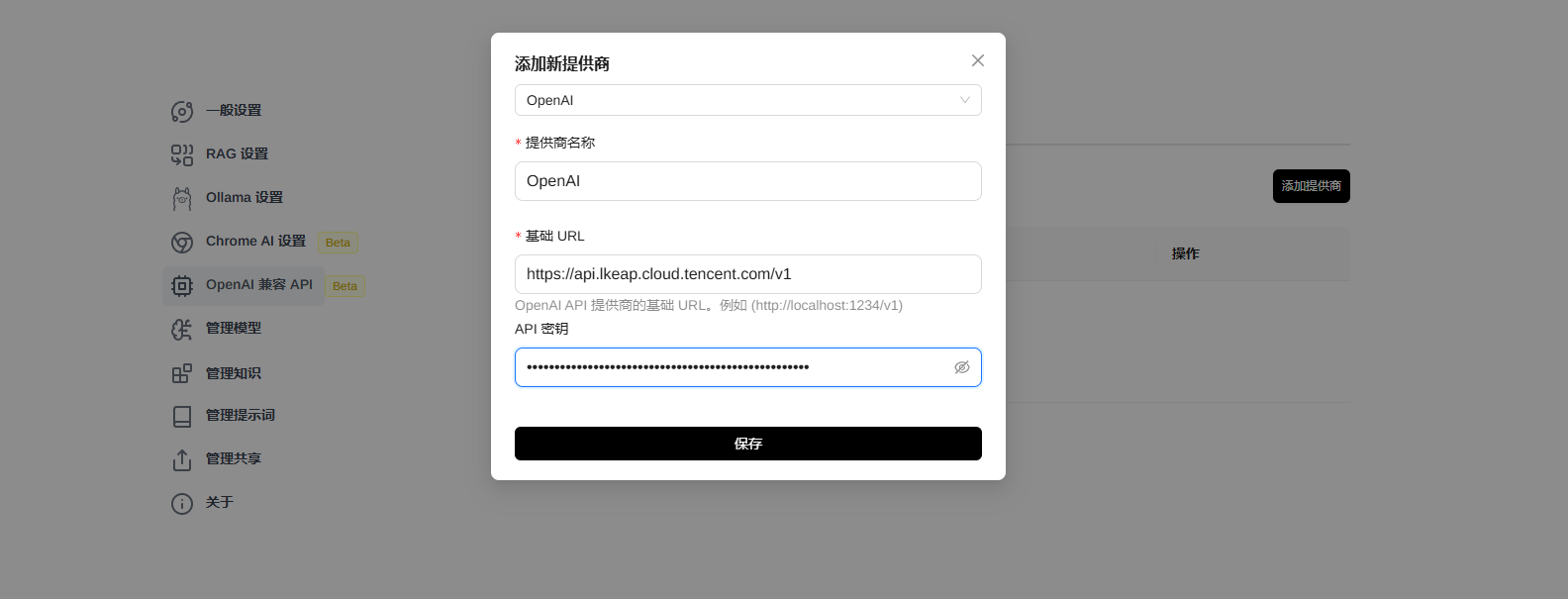Focus the 提供商名称 input field
1568x599 pixels.
pyautogui.click(x=748, y=181)
